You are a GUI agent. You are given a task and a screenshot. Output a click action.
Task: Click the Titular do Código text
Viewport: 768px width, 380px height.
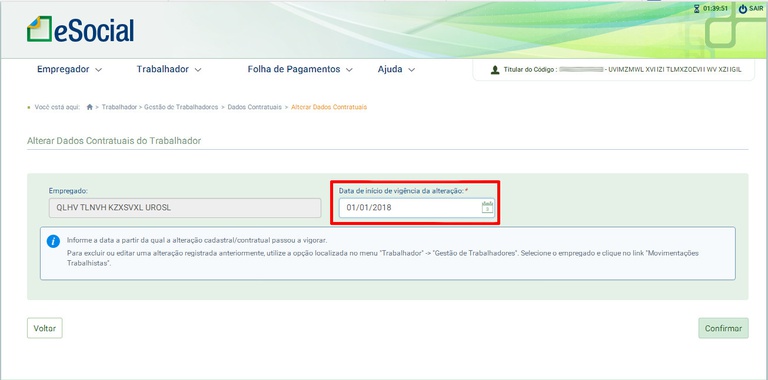tap(530, 70)
